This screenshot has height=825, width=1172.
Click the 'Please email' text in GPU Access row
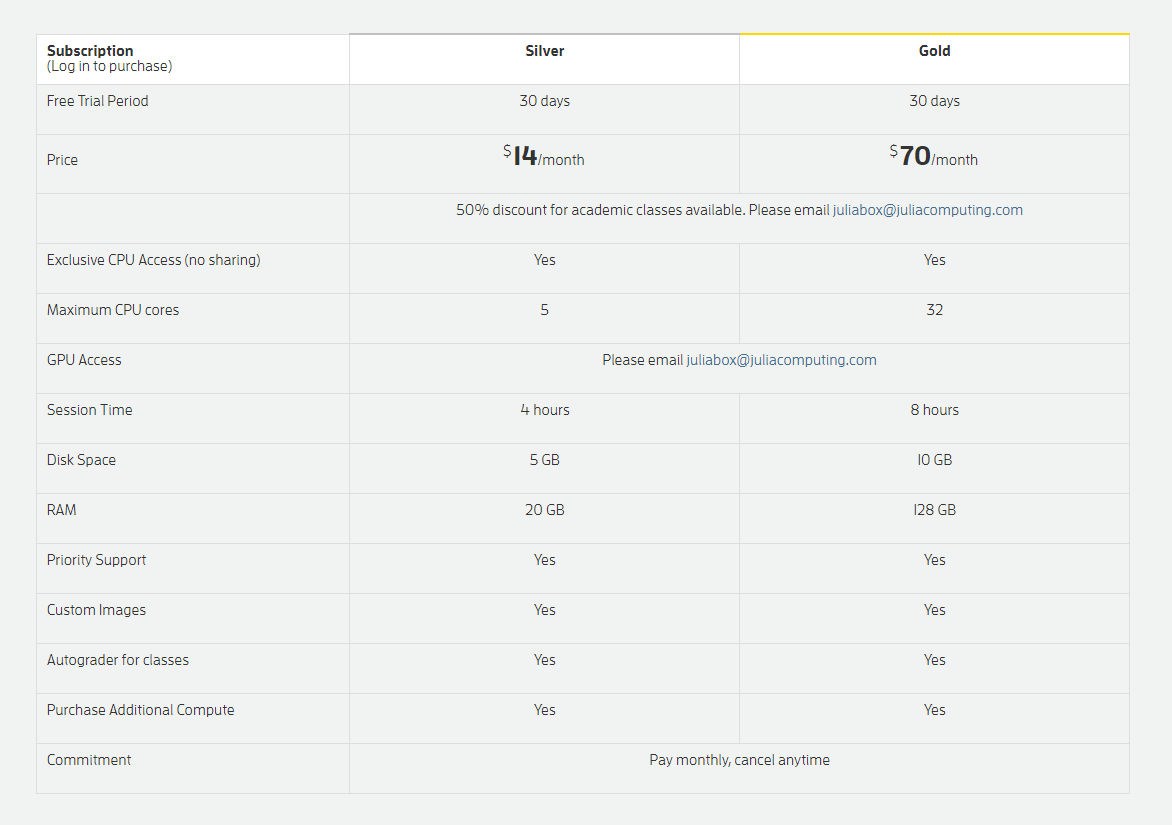tap(643, 360)
